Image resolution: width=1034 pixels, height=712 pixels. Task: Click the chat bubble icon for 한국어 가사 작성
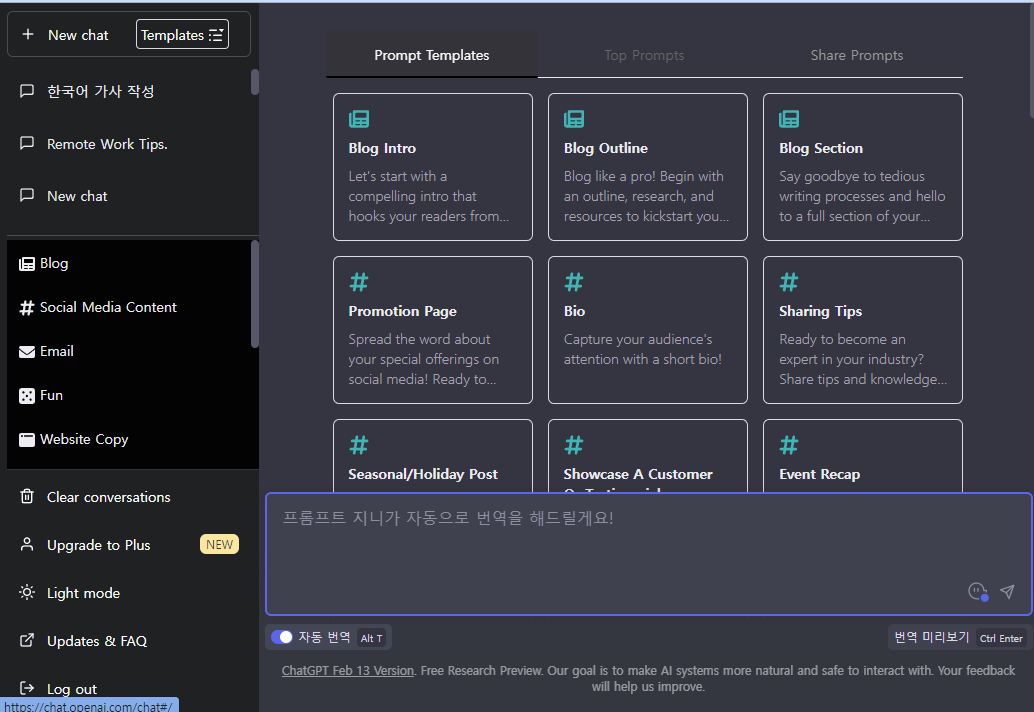click(27, 91)
